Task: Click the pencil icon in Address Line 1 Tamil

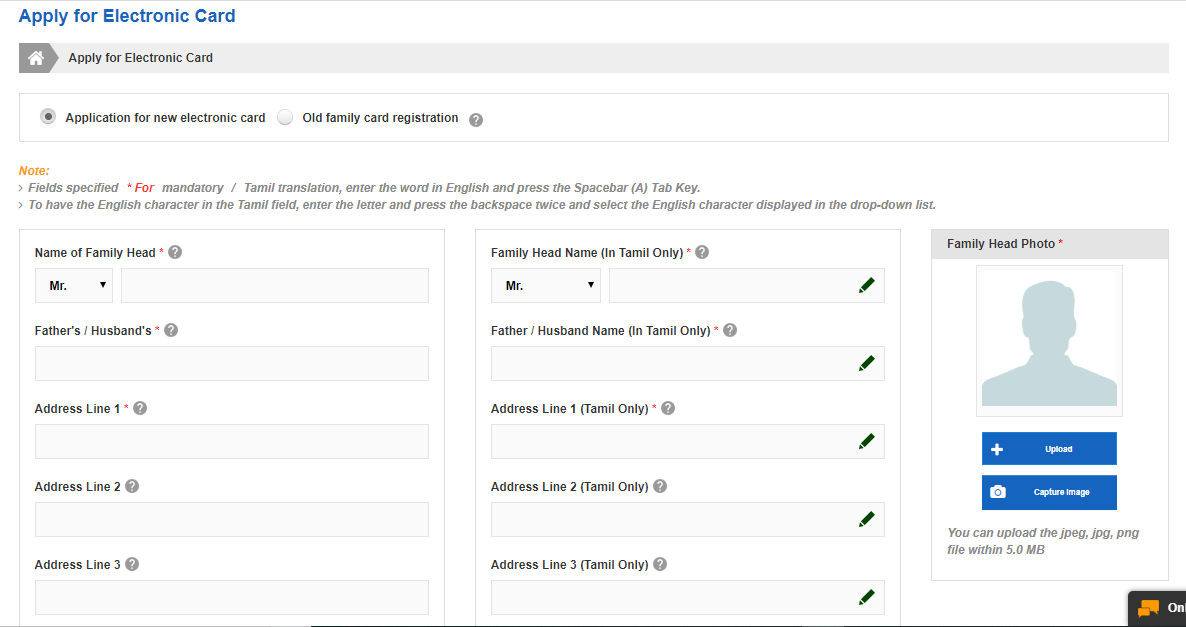Action: (x=867, y=440)
